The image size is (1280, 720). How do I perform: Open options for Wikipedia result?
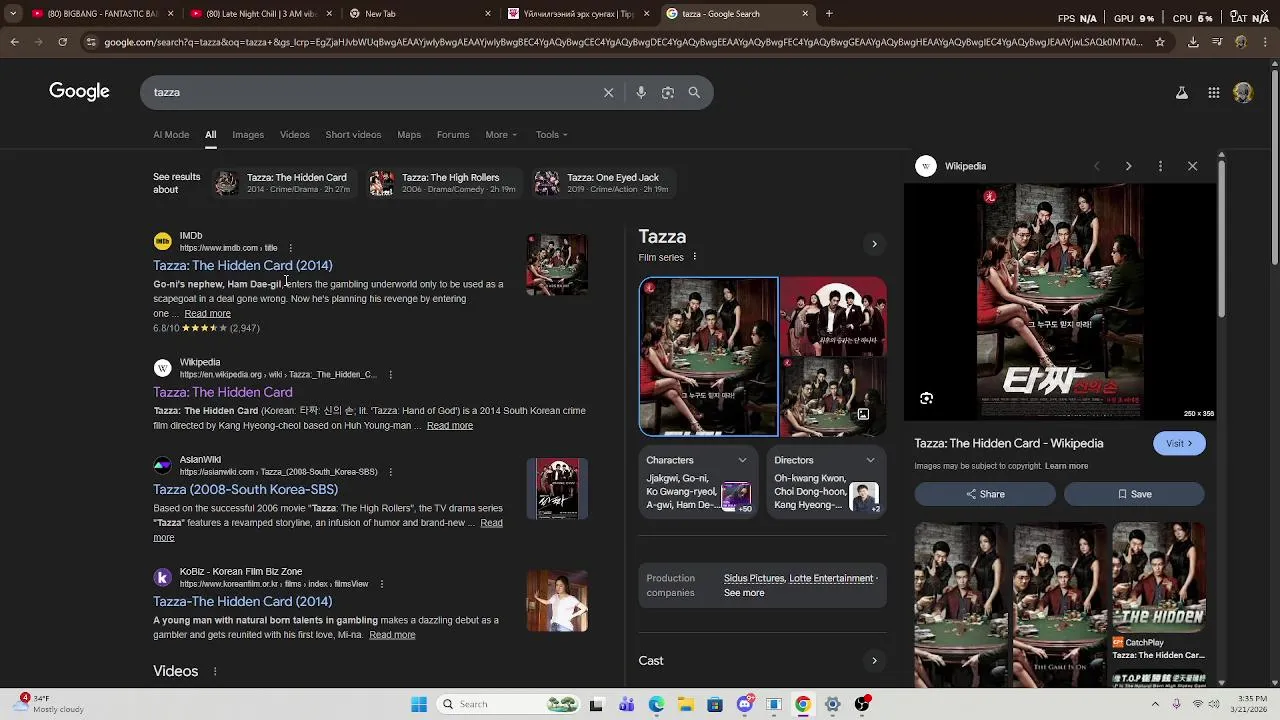tap(390, 375)
